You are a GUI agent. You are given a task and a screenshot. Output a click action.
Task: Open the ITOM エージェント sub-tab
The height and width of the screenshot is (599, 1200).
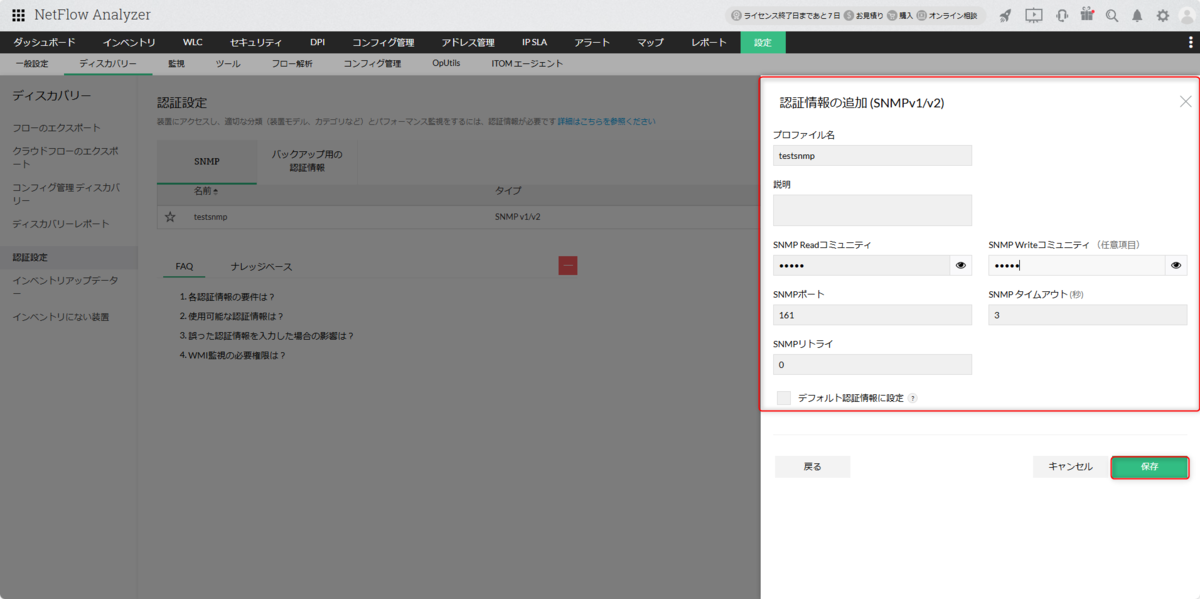[527, 63]
